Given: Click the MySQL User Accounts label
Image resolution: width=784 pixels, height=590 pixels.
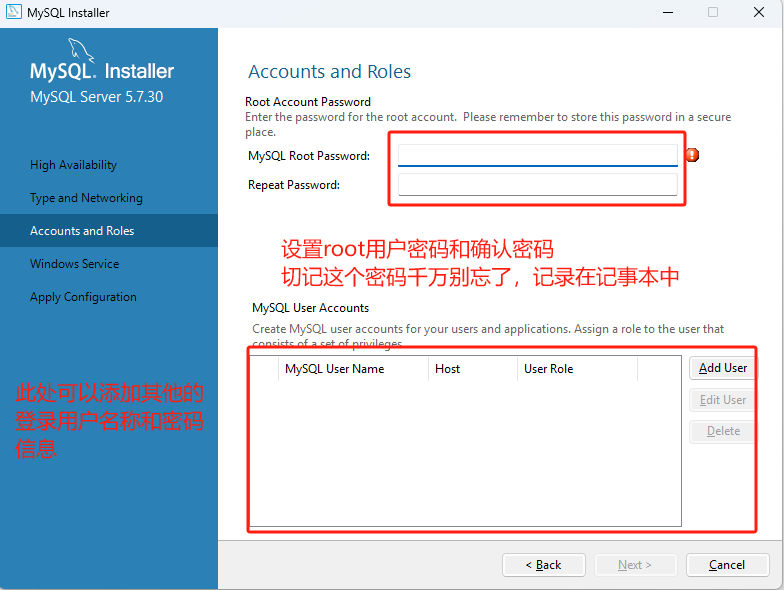Looking at the screenshot, I should (310, 308).
